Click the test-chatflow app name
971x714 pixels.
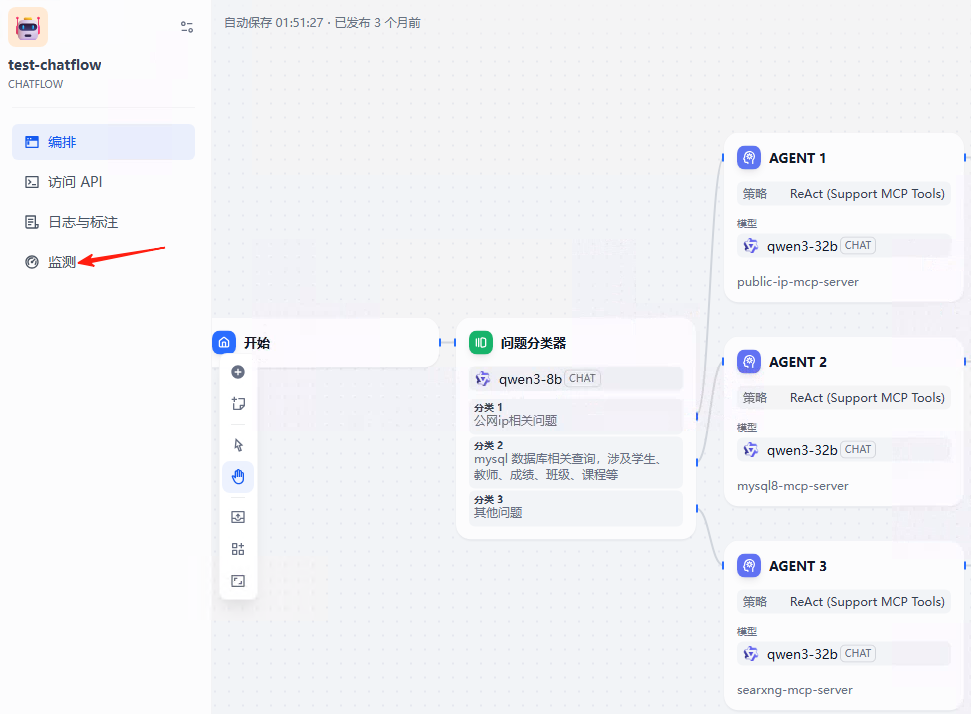tap(54, 65)
